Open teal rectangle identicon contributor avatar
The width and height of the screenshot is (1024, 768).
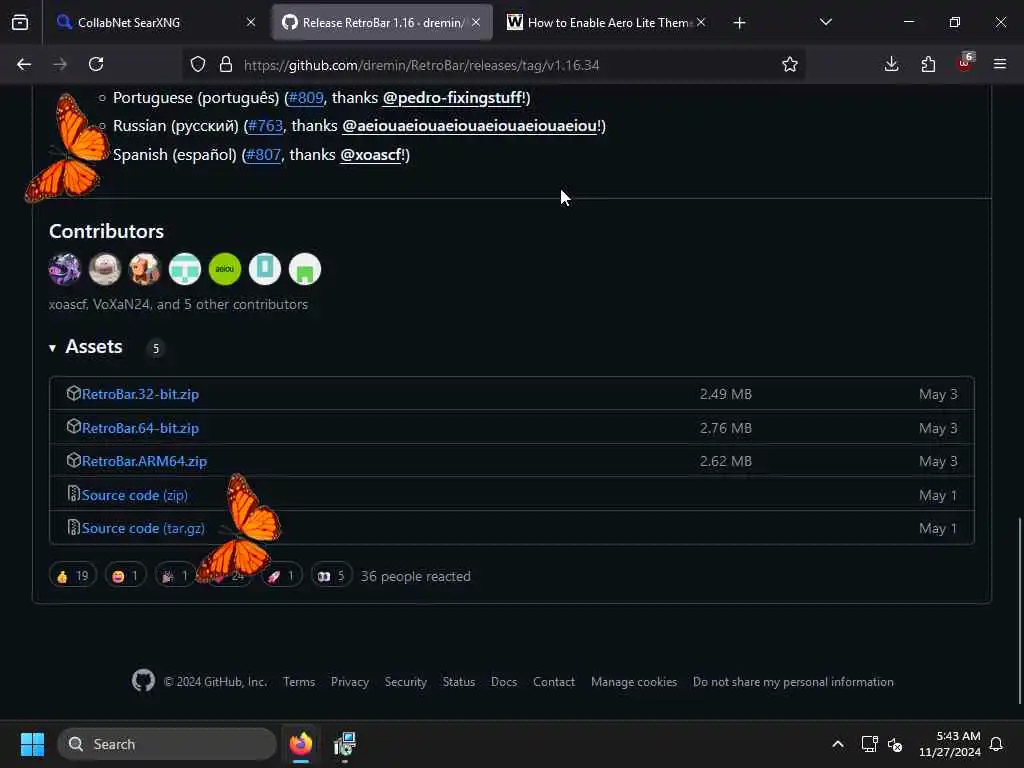click(x=264, y=269)
